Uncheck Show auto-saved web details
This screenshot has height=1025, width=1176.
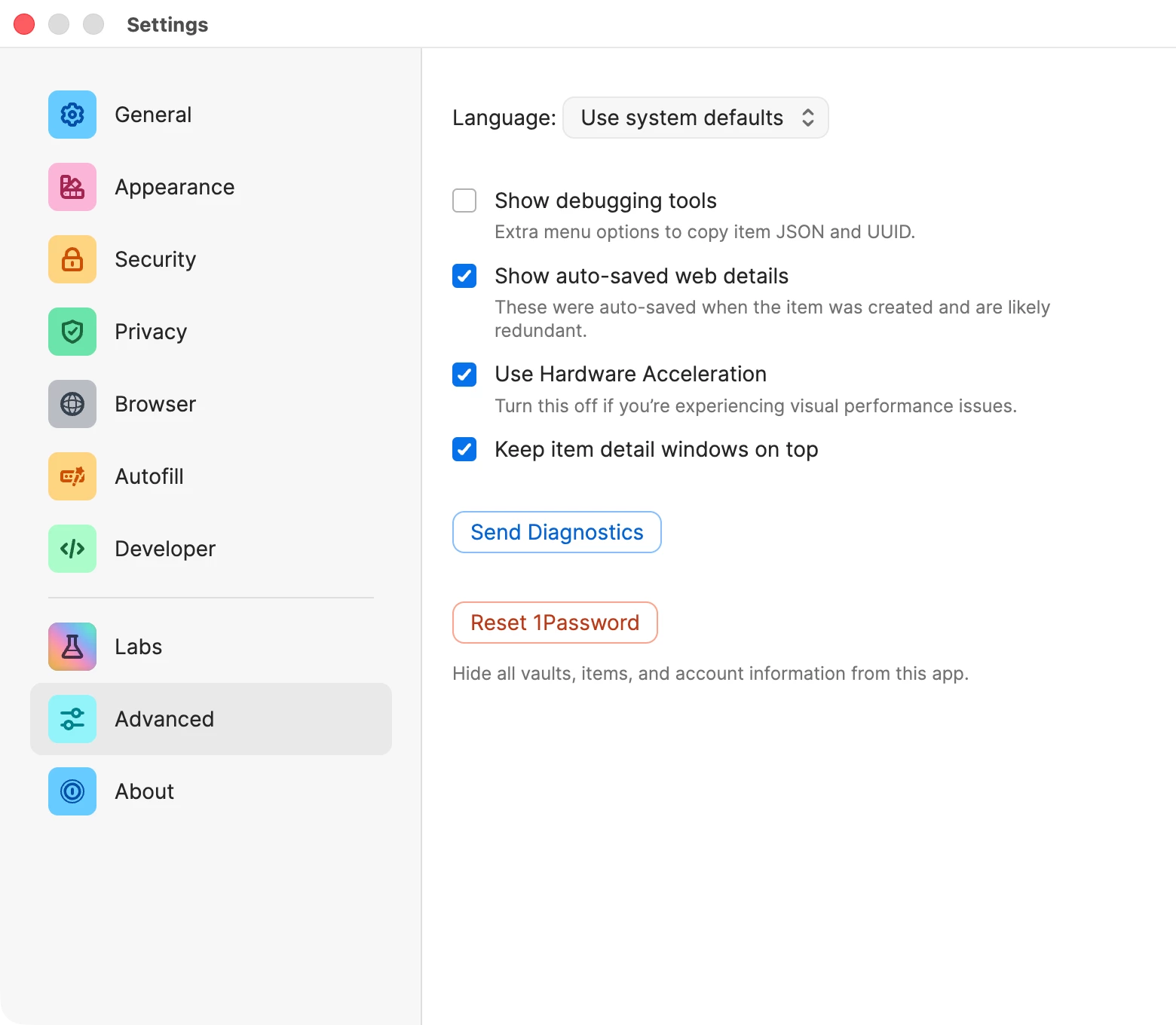point(464,276)
